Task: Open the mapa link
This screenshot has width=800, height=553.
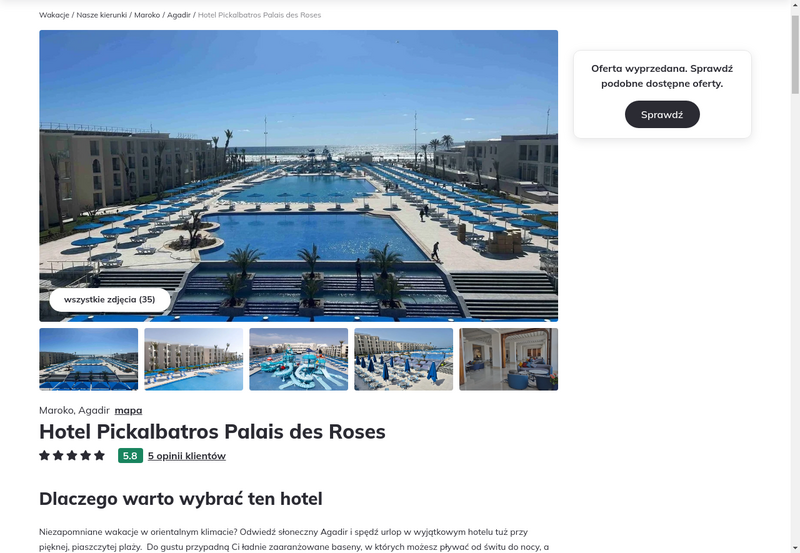Action: coord(129,410)
